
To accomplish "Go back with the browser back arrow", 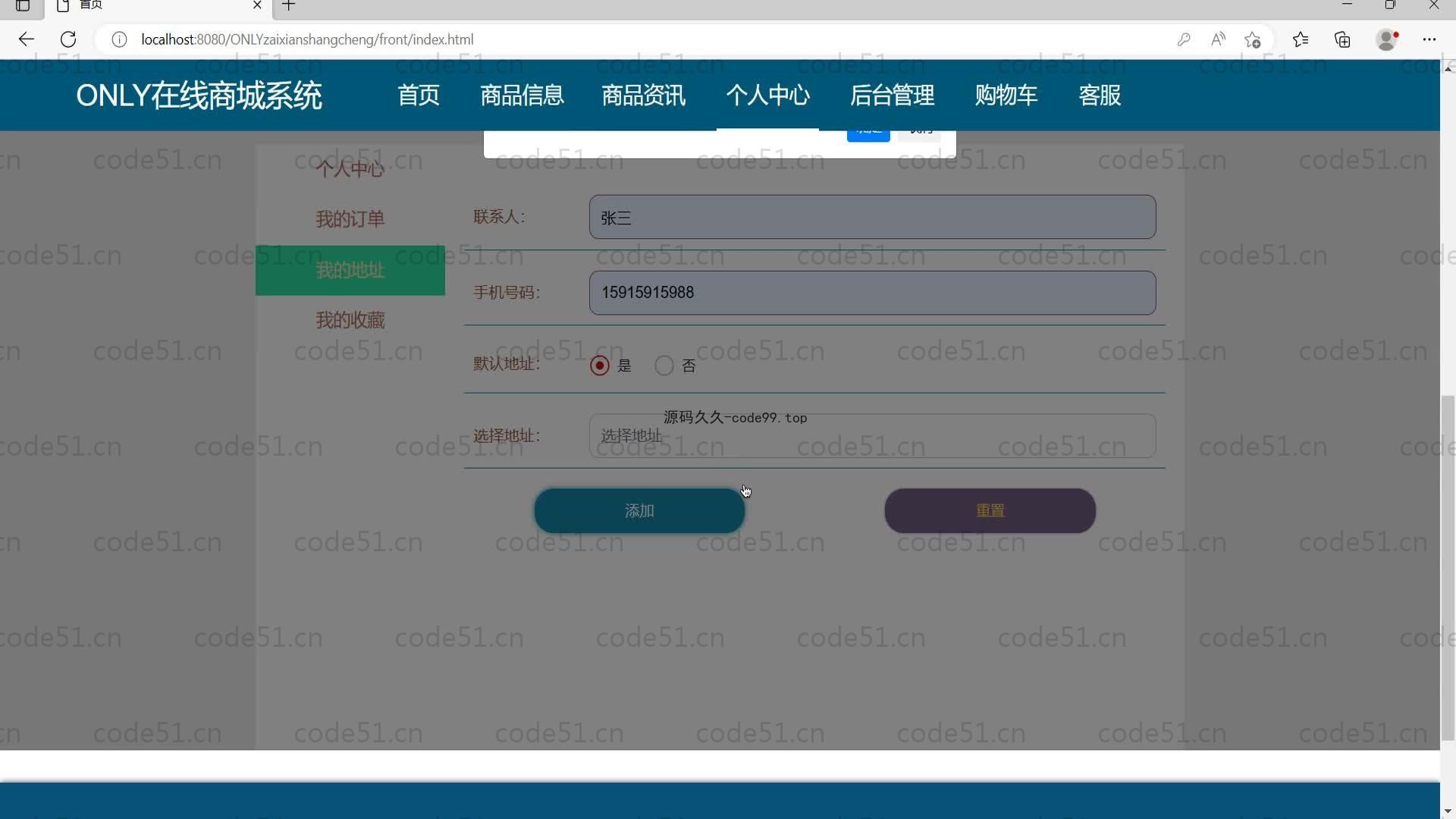I will 27,39.
